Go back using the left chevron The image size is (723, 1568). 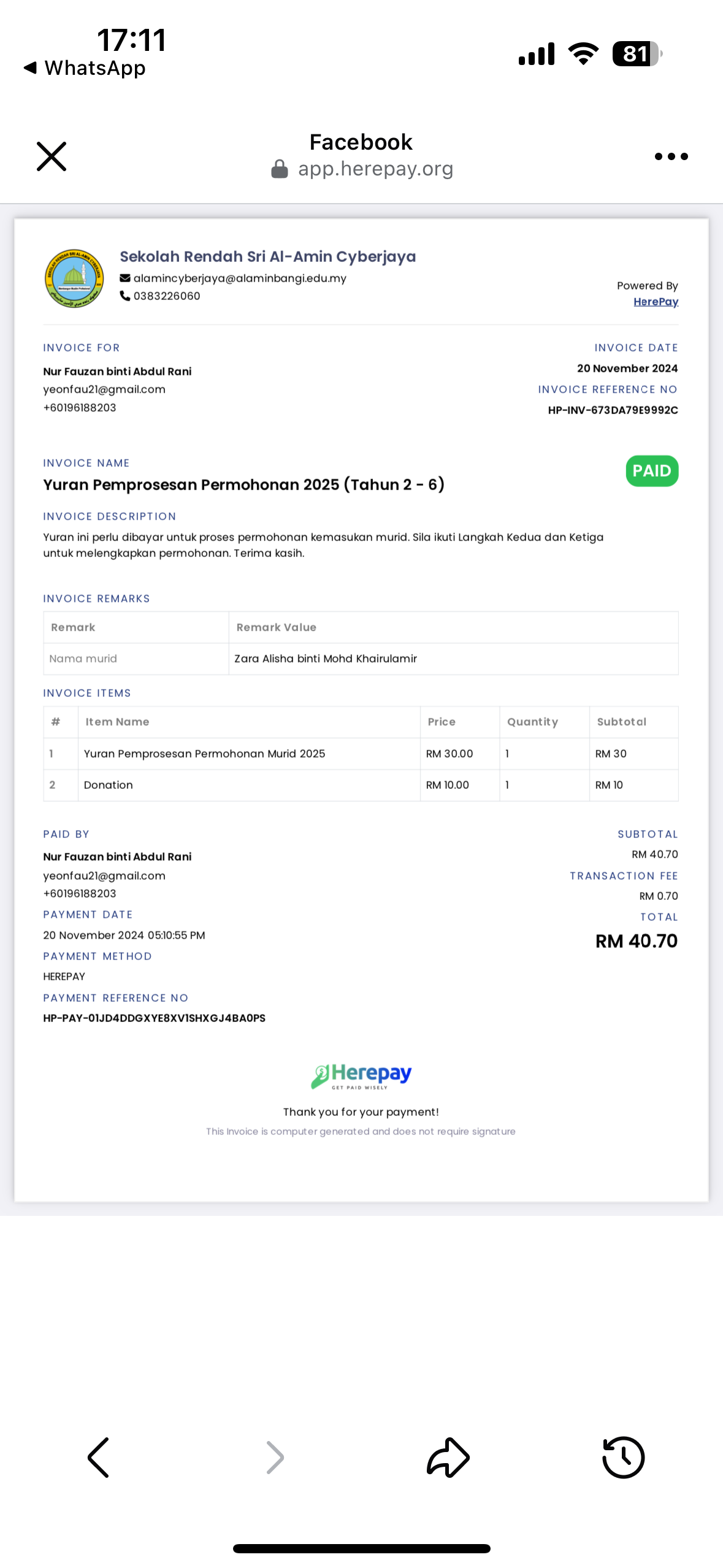98,1457
